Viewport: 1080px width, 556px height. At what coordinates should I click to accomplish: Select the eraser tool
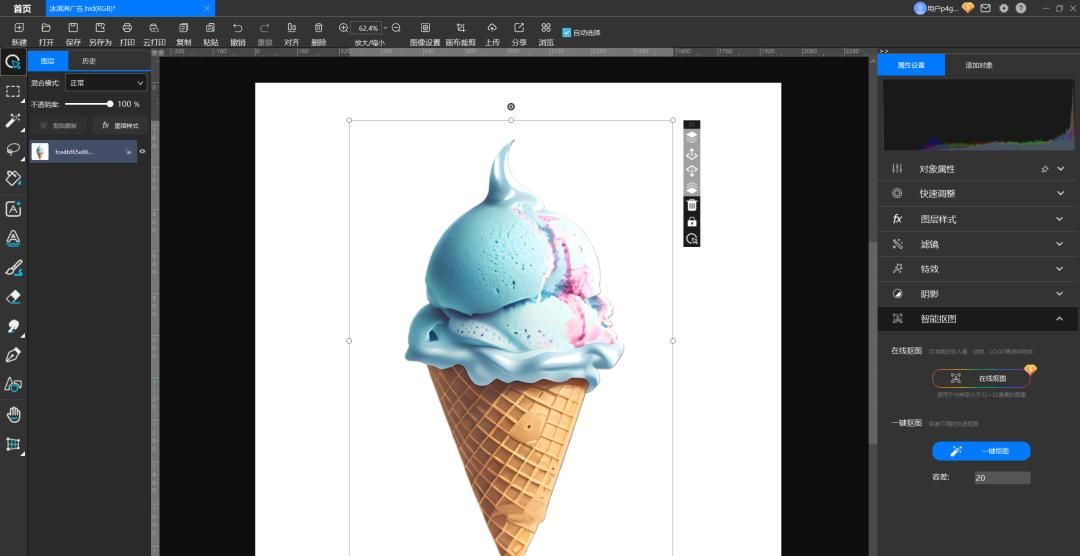coord(13,296)
